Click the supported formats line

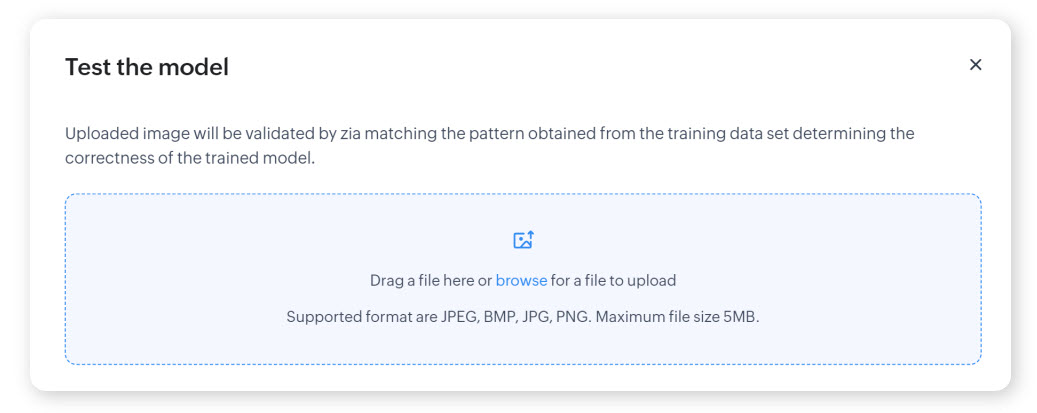[x=522, y=317]
